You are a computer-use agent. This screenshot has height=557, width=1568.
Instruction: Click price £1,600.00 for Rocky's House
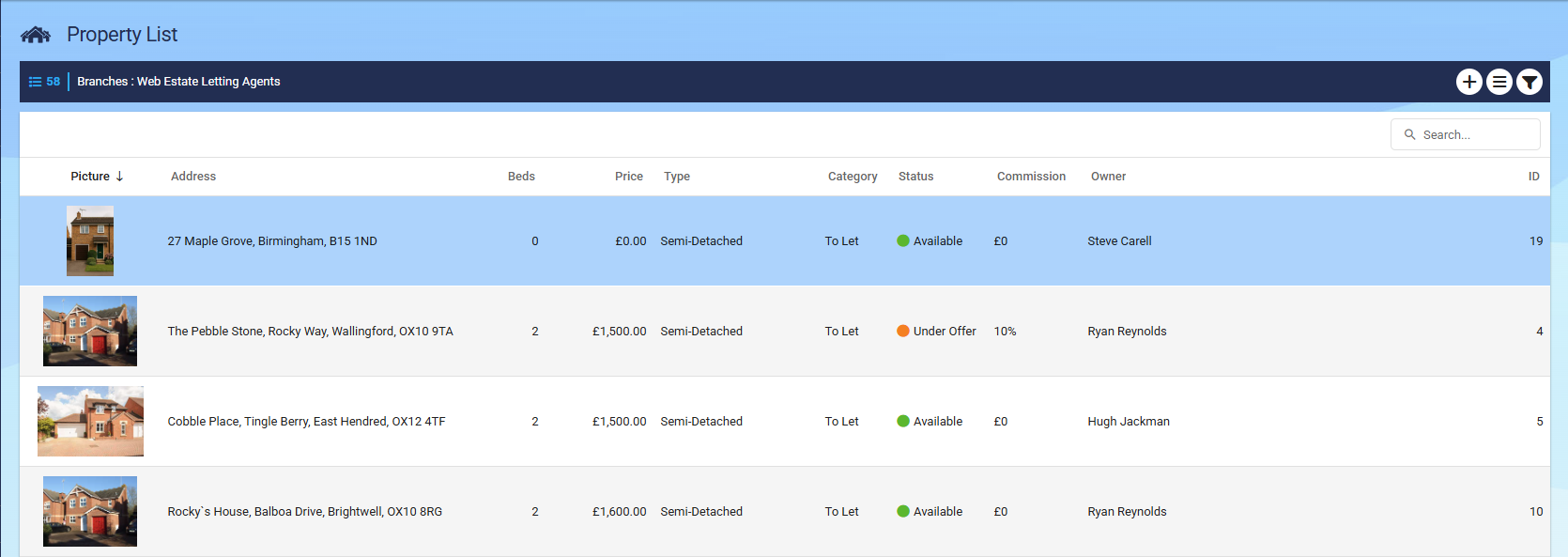tap(620, 512)
